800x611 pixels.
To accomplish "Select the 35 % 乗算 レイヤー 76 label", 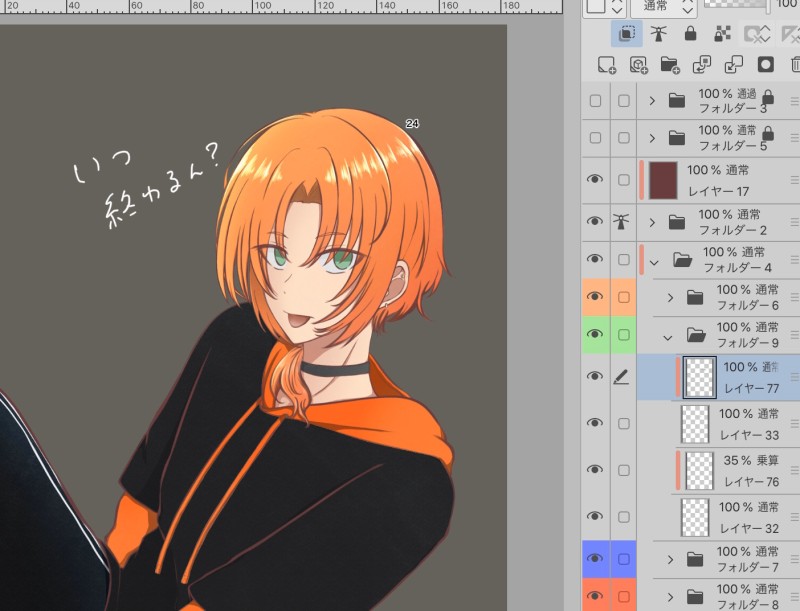I will 752,471.
